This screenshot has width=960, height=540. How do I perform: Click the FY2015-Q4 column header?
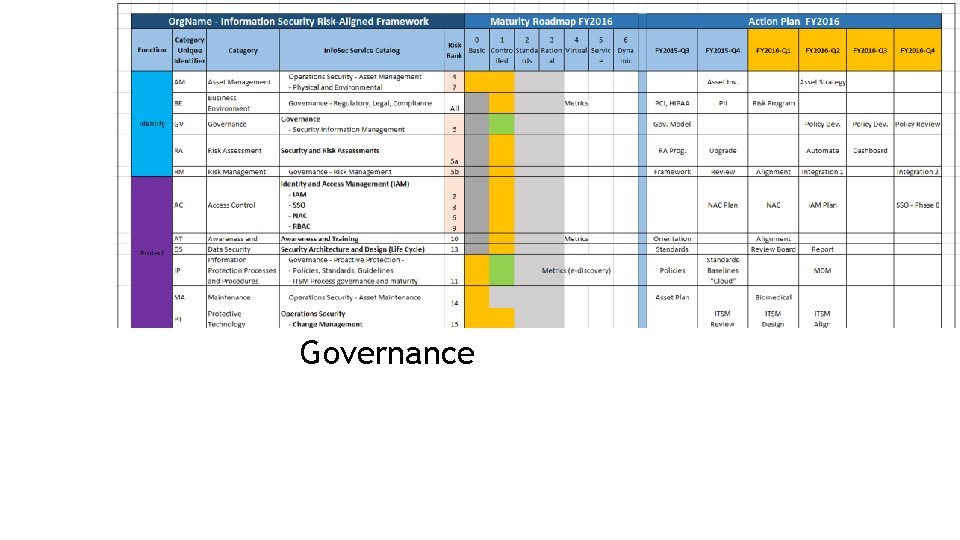(722, 50)
